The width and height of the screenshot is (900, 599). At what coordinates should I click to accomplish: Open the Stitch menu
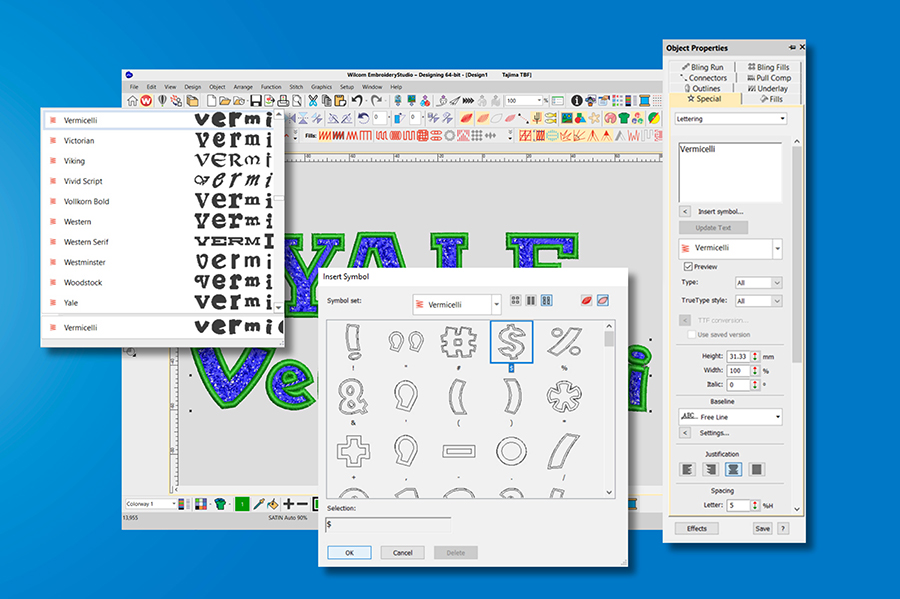tap(296, 87)
